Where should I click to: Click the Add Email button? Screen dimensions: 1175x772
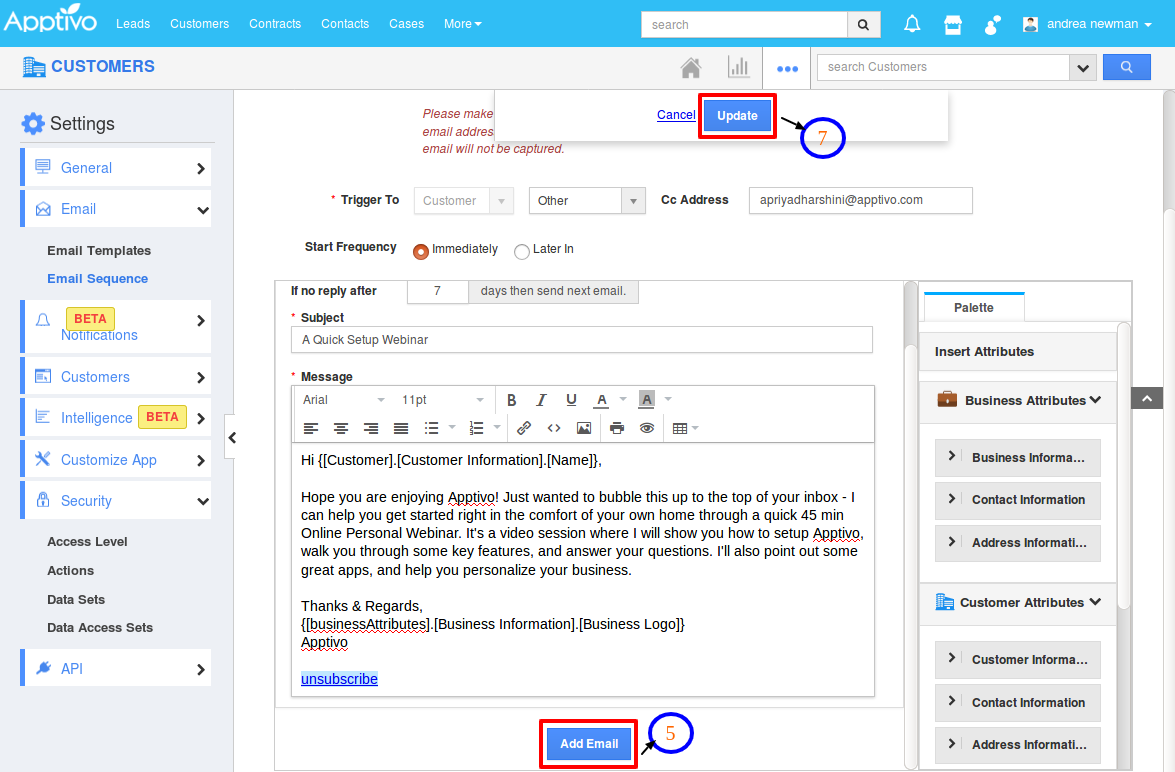point(589,744)
